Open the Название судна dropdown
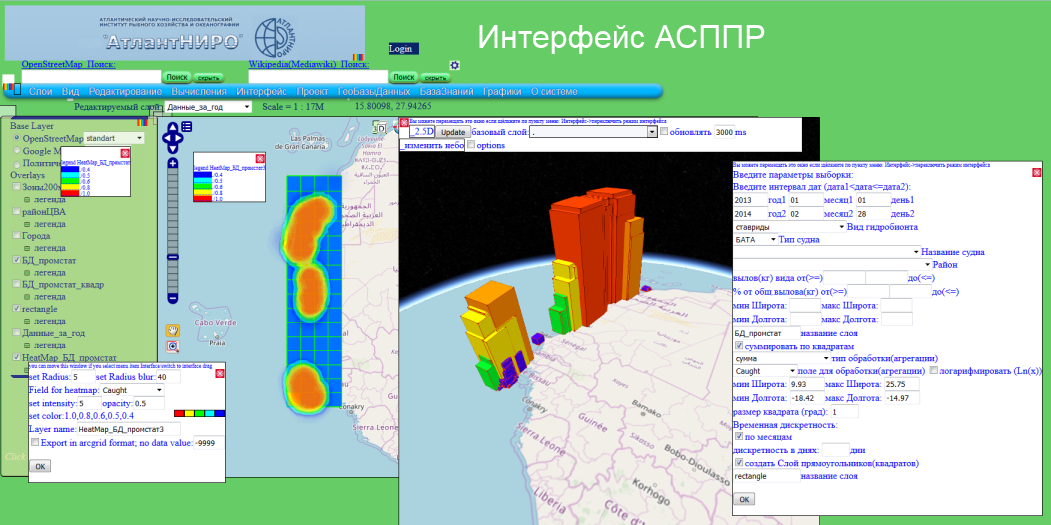The image size is (1051, 525). (826, 252)
